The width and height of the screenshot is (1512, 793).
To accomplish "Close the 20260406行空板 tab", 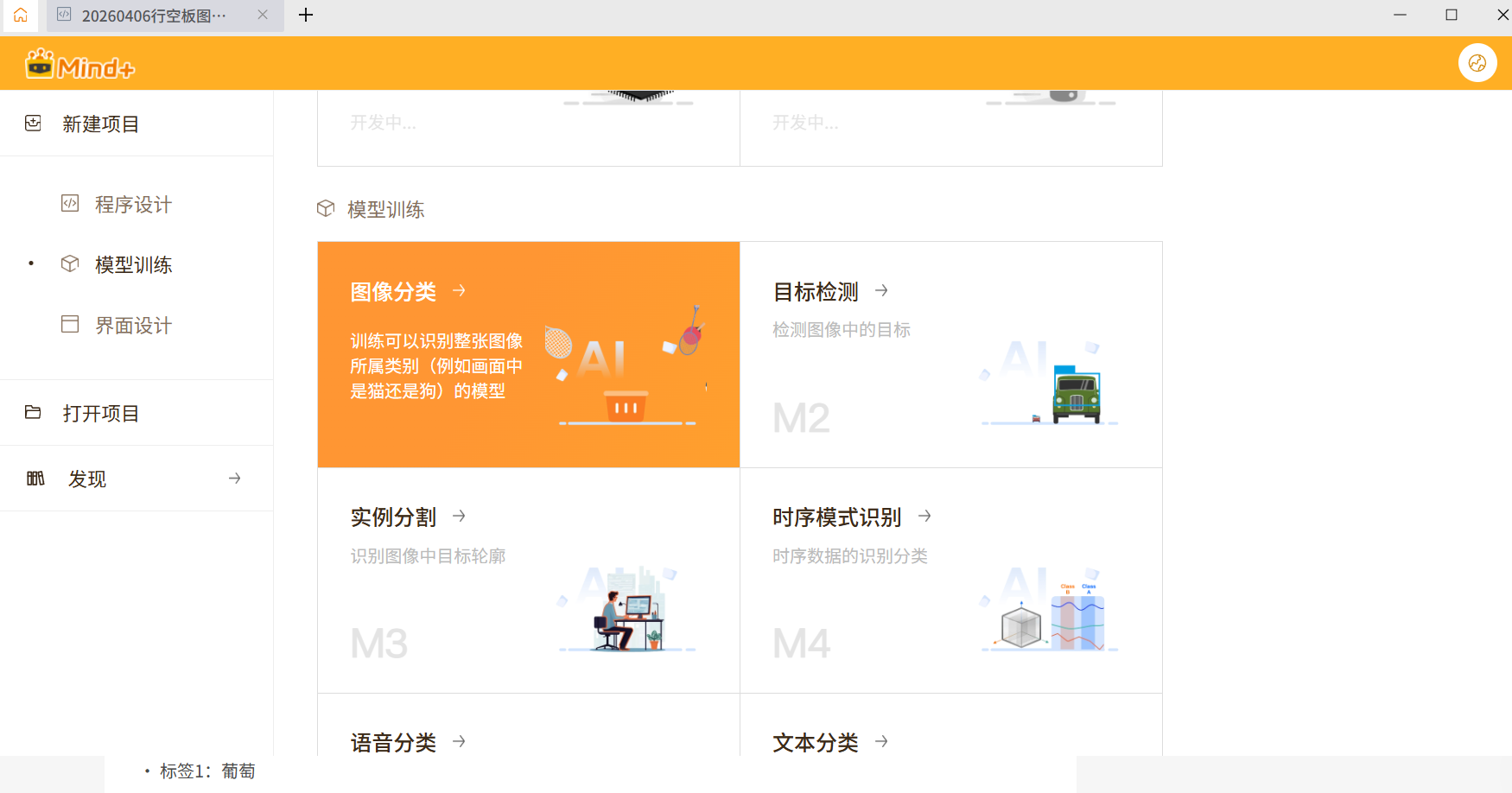I will coord(263,15).
